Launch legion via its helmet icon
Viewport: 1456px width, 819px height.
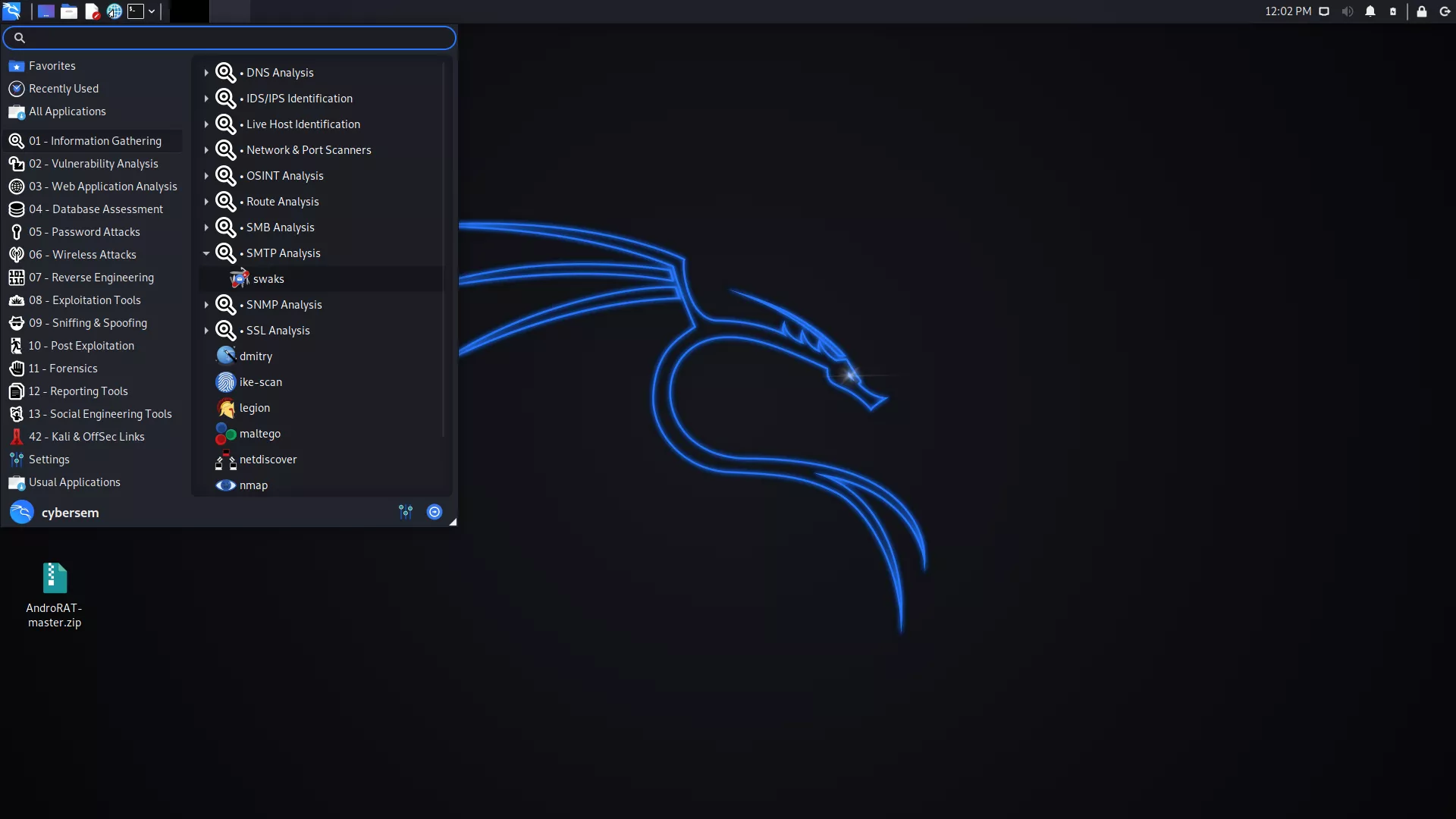[x=225, y=408]
